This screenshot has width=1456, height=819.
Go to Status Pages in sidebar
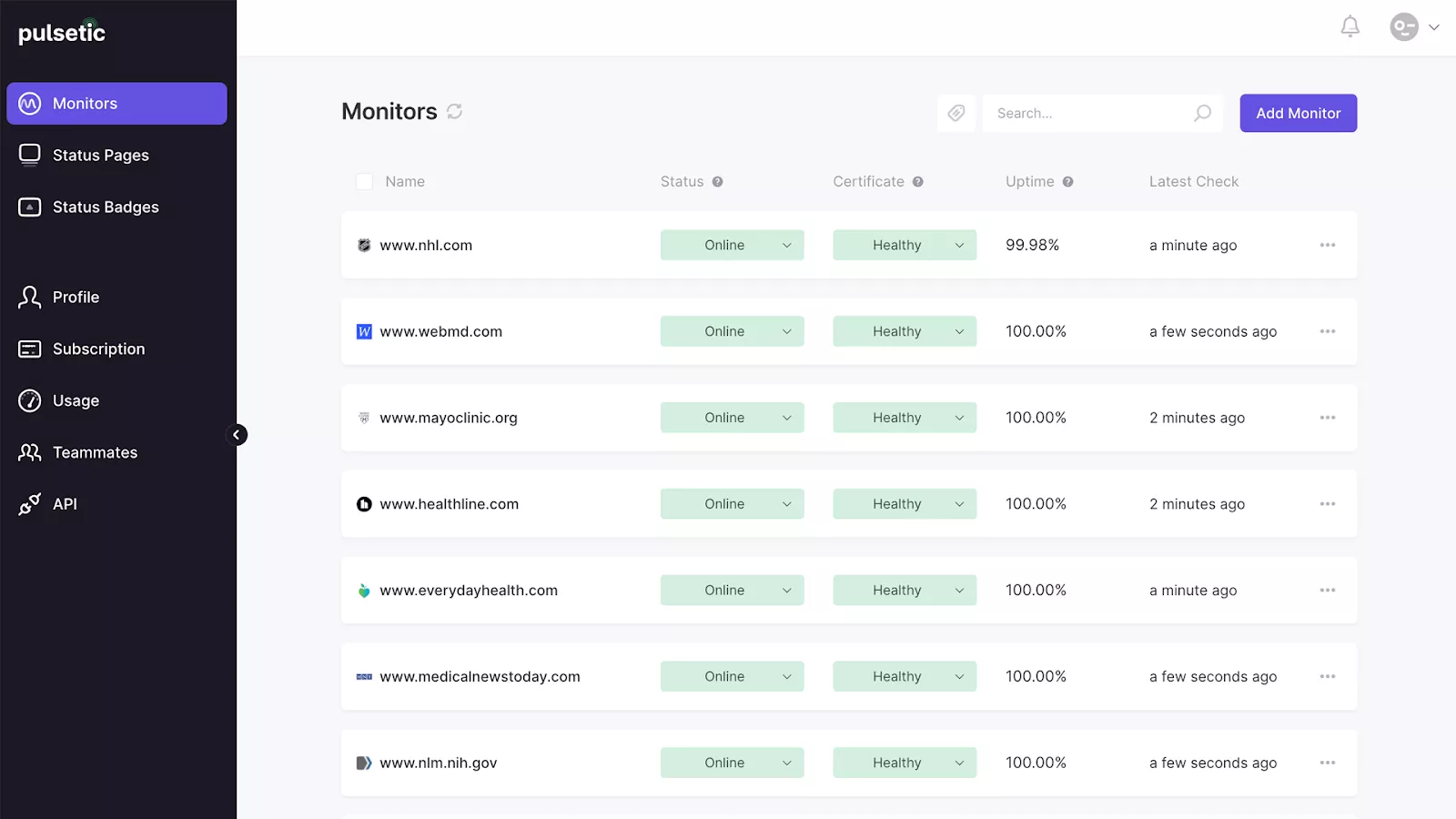click(100, 156)
